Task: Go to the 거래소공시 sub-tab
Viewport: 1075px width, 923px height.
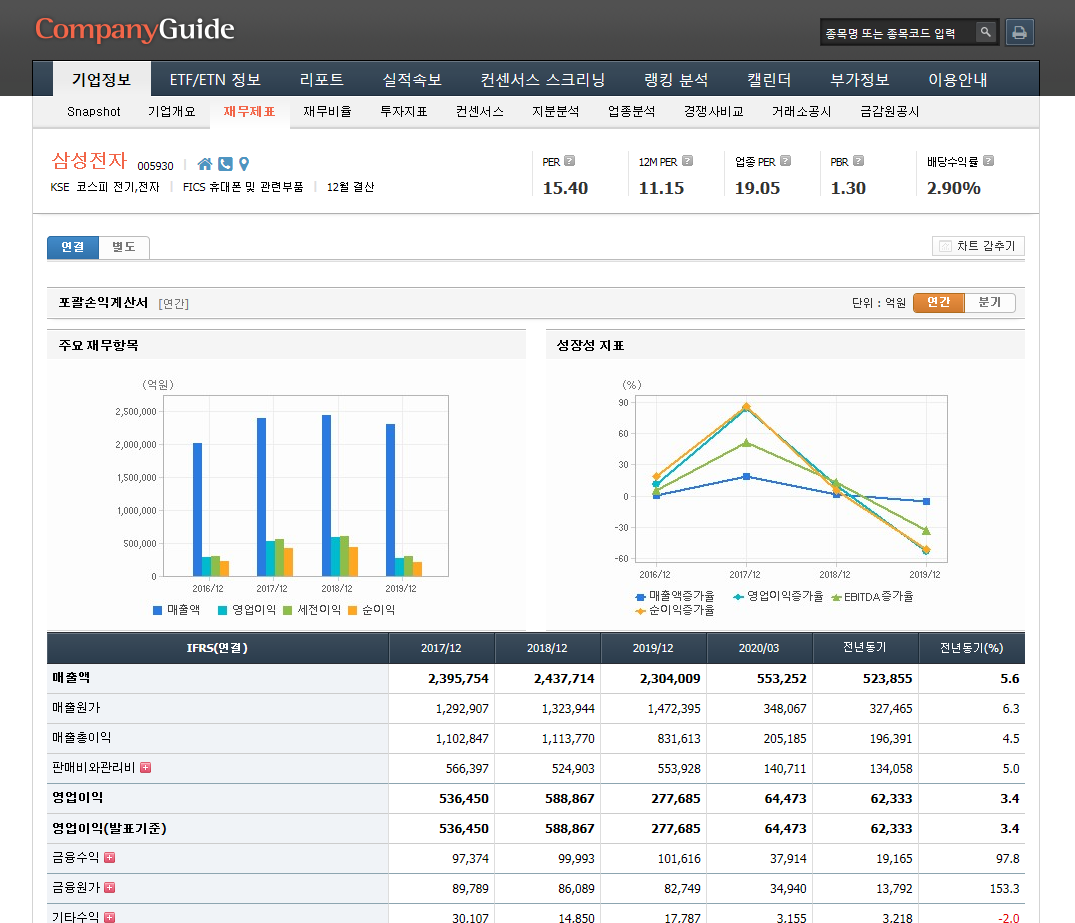Action: tap(801, 112)
